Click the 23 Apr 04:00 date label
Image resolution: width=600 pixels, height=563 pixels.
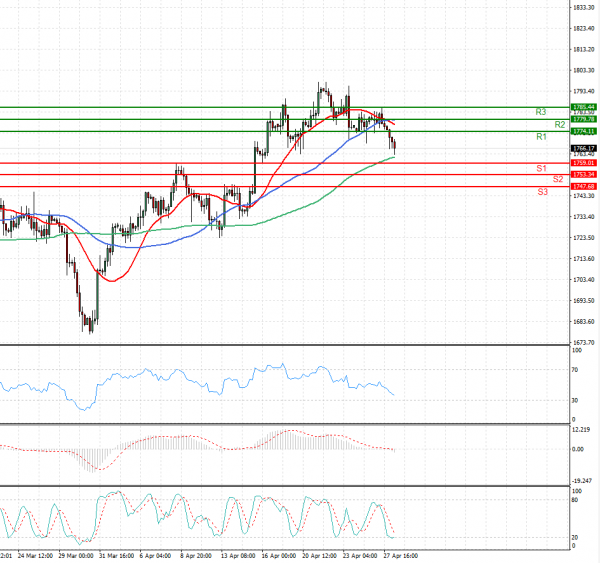click(360, 556)
